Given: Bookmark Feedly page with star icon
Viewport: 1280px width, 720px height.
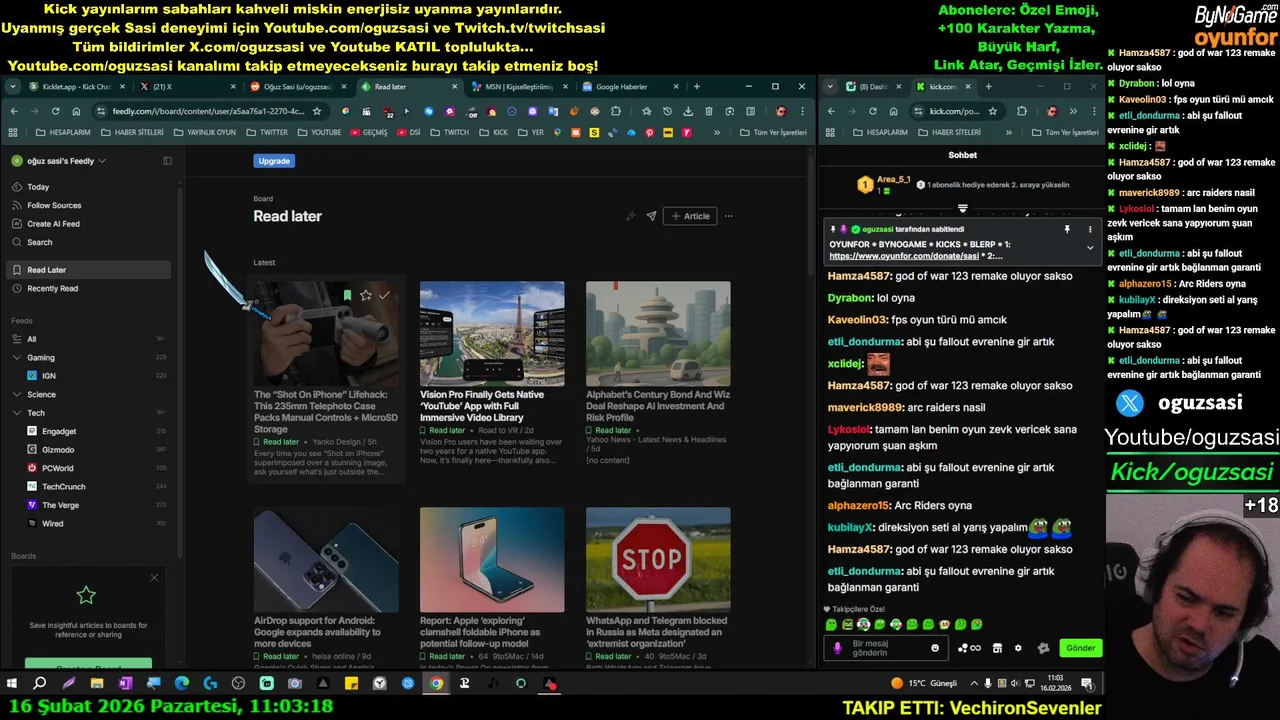Looking at the screenshot, I should (x=317, y=111).
